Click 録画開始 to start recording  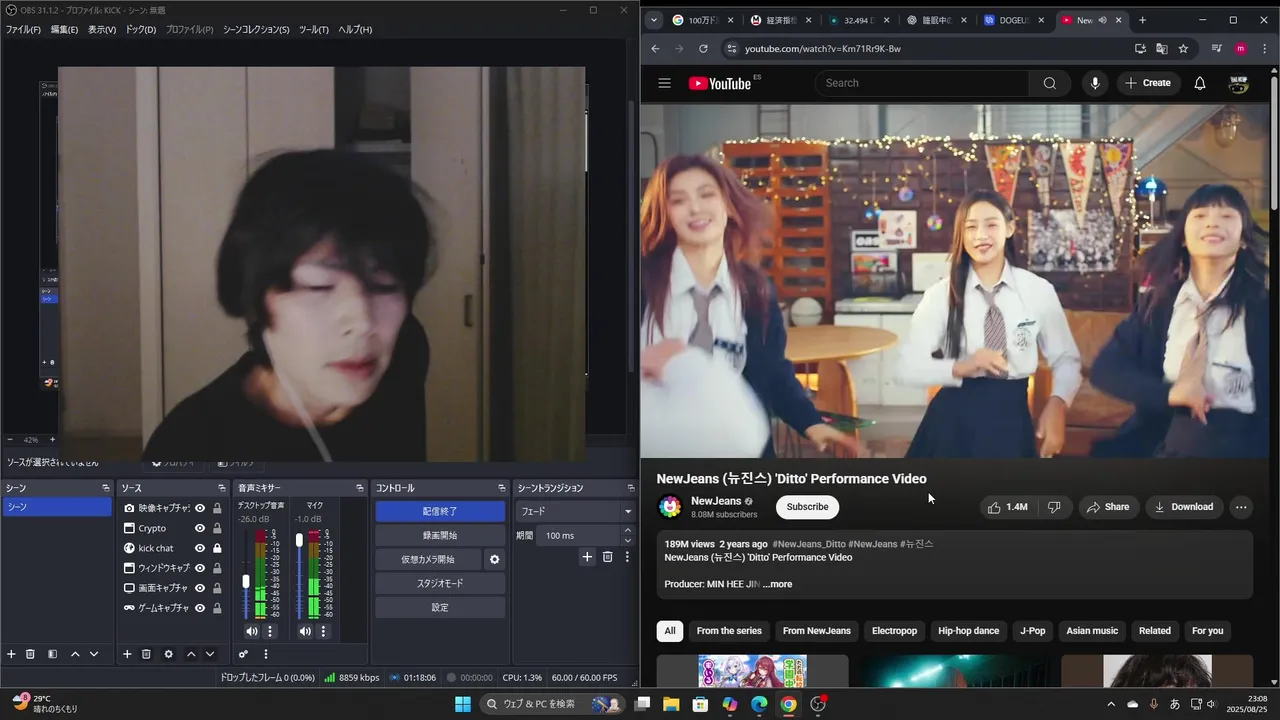coord(440,535)
